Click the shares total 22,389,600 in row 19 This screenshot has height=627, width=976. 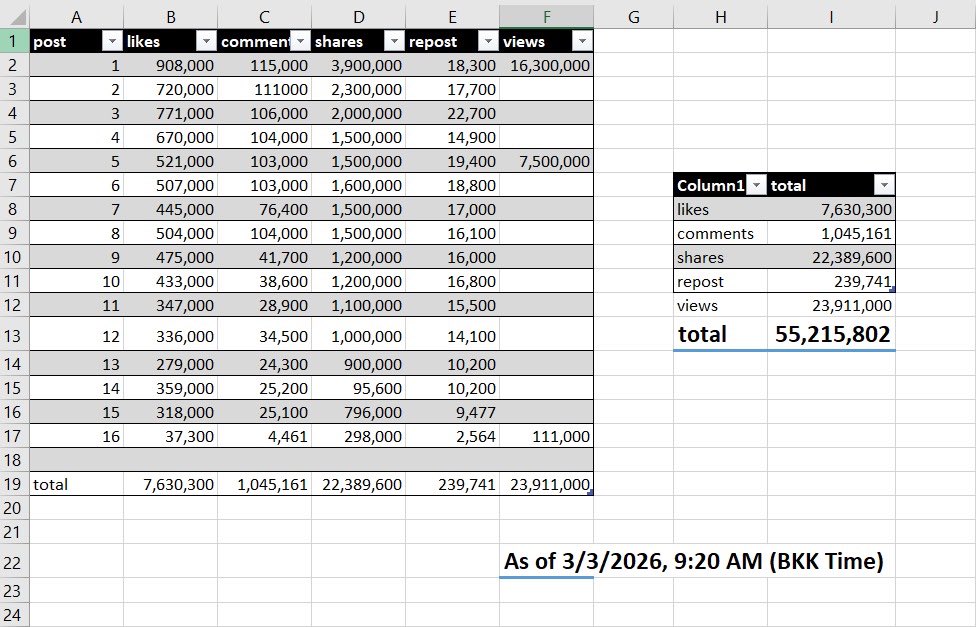(x=359, y=484)
